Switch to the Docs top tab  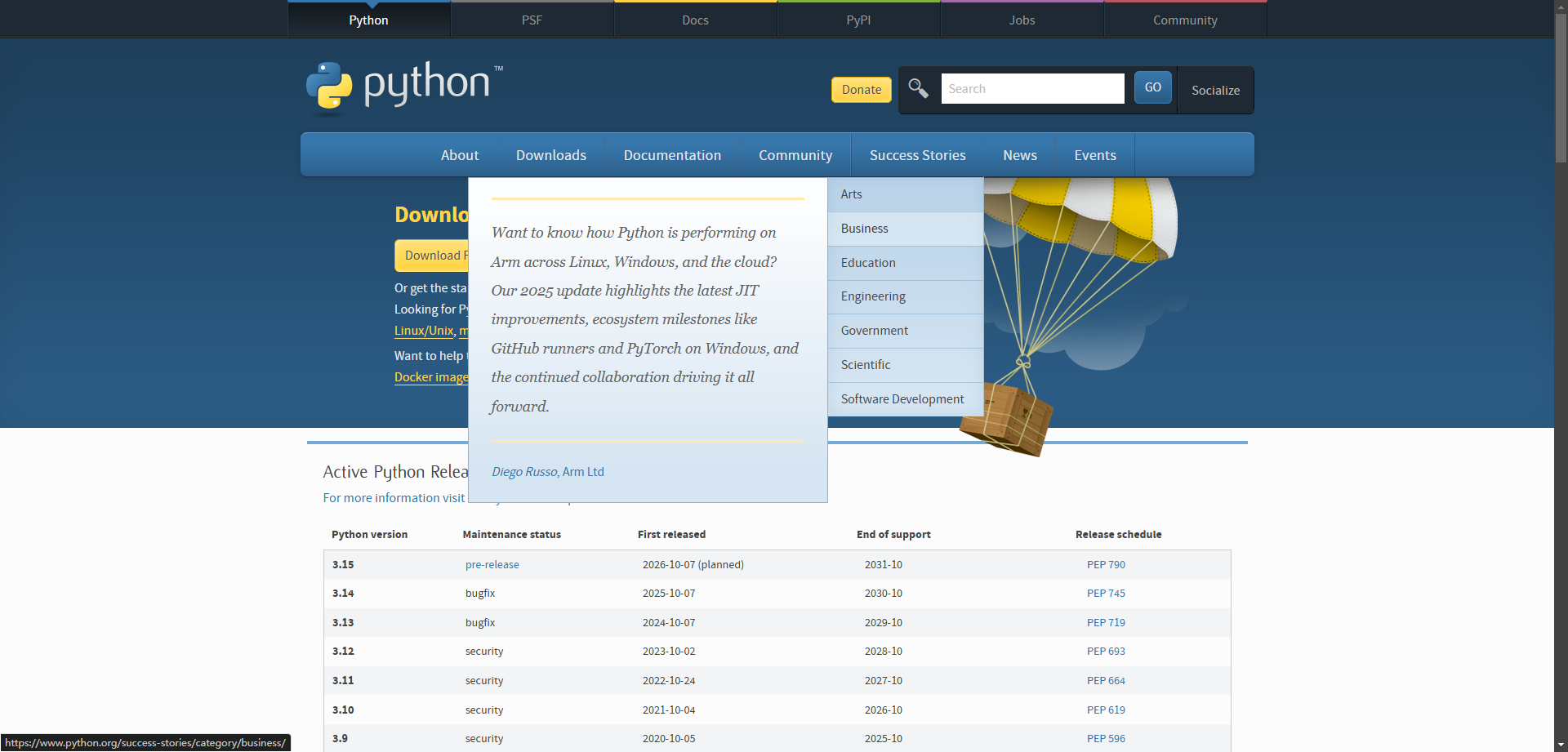click(695, 20)
